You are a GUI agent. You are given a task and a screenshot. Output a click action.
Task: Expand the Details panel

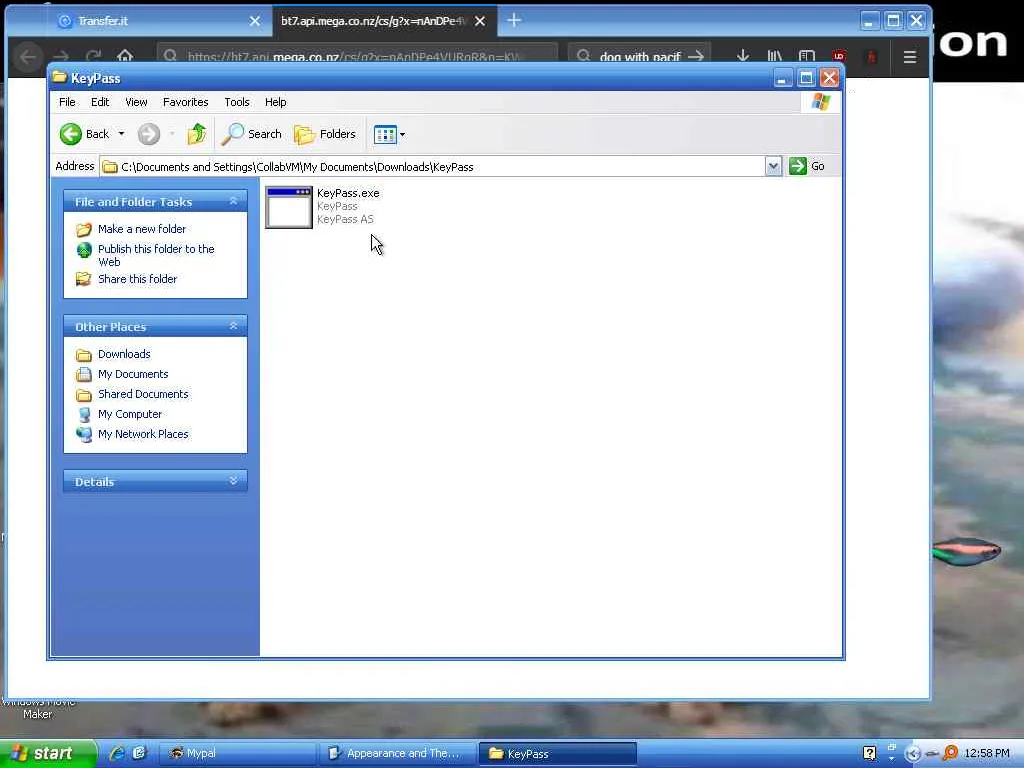[233, 481]
